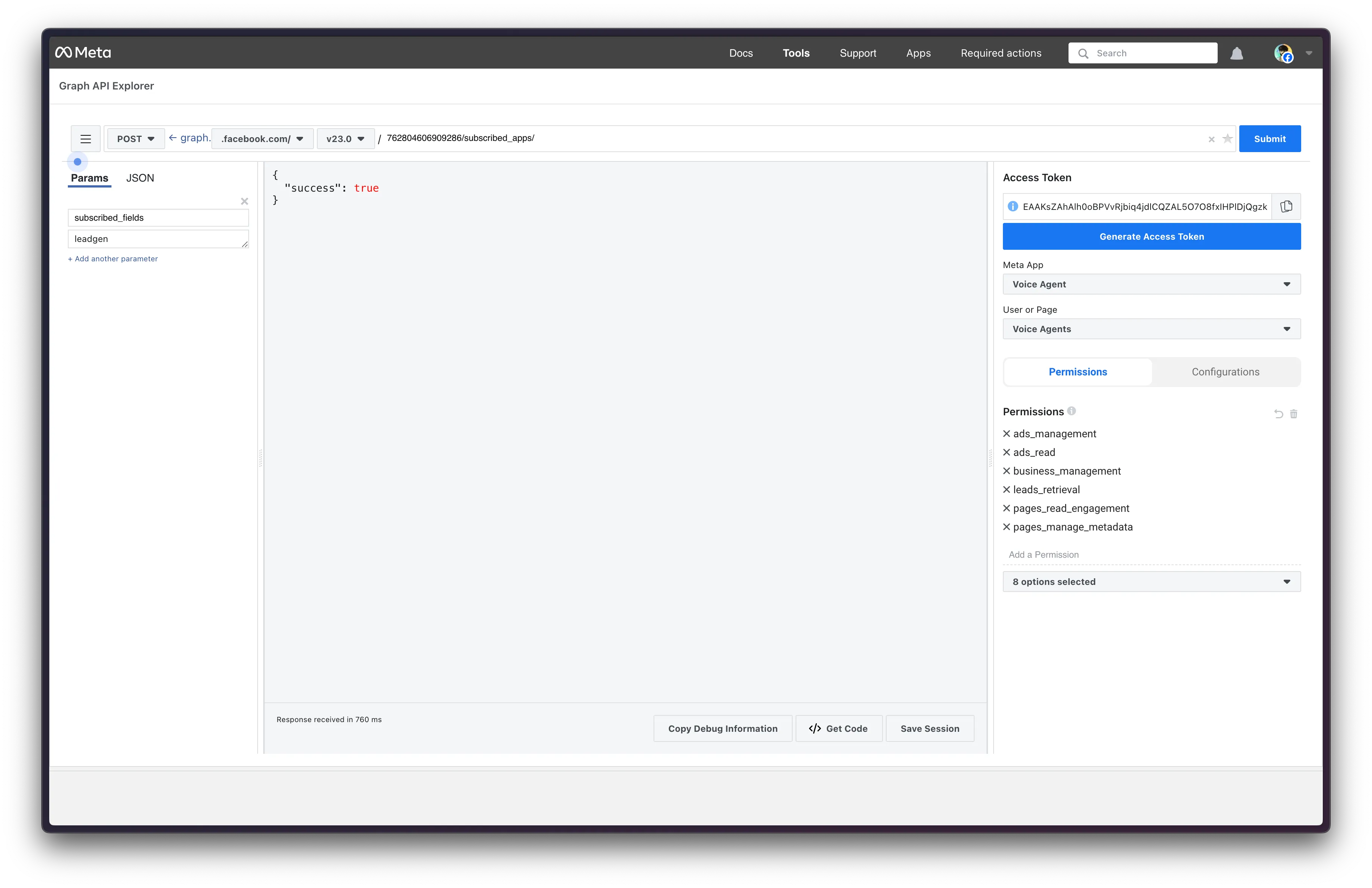Select the Permissions tab

click(x=1077, y=372)
